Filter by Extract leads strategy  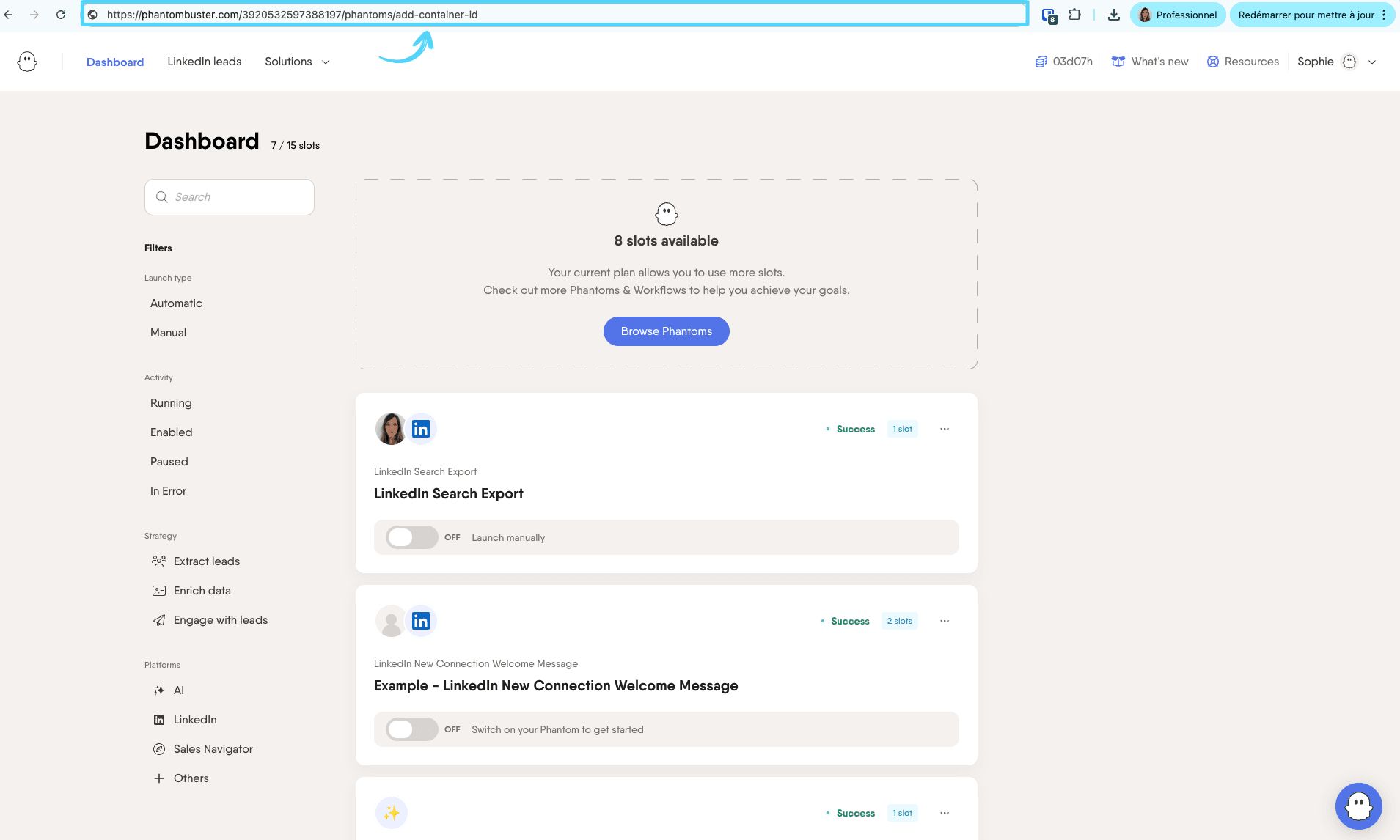[196, 561]
